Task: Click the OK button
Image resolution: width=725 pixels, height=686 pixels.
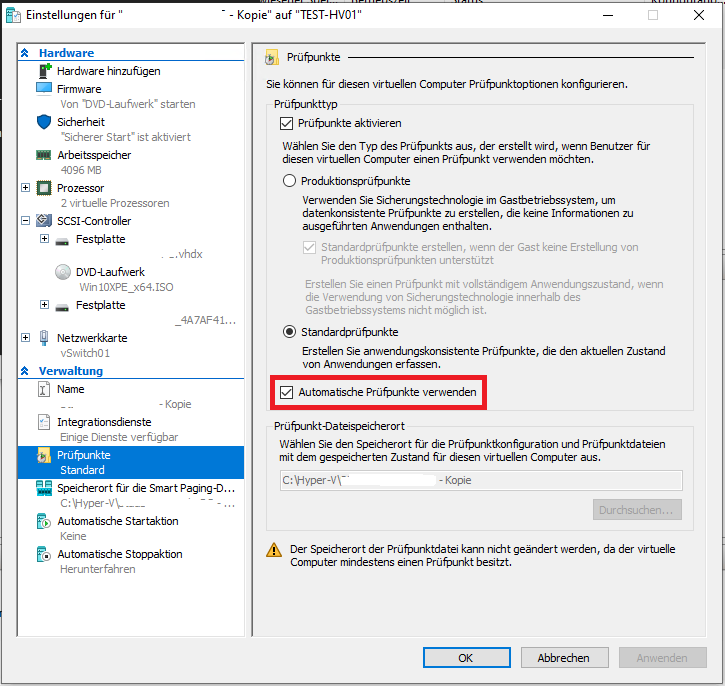Action: (465, 658)
